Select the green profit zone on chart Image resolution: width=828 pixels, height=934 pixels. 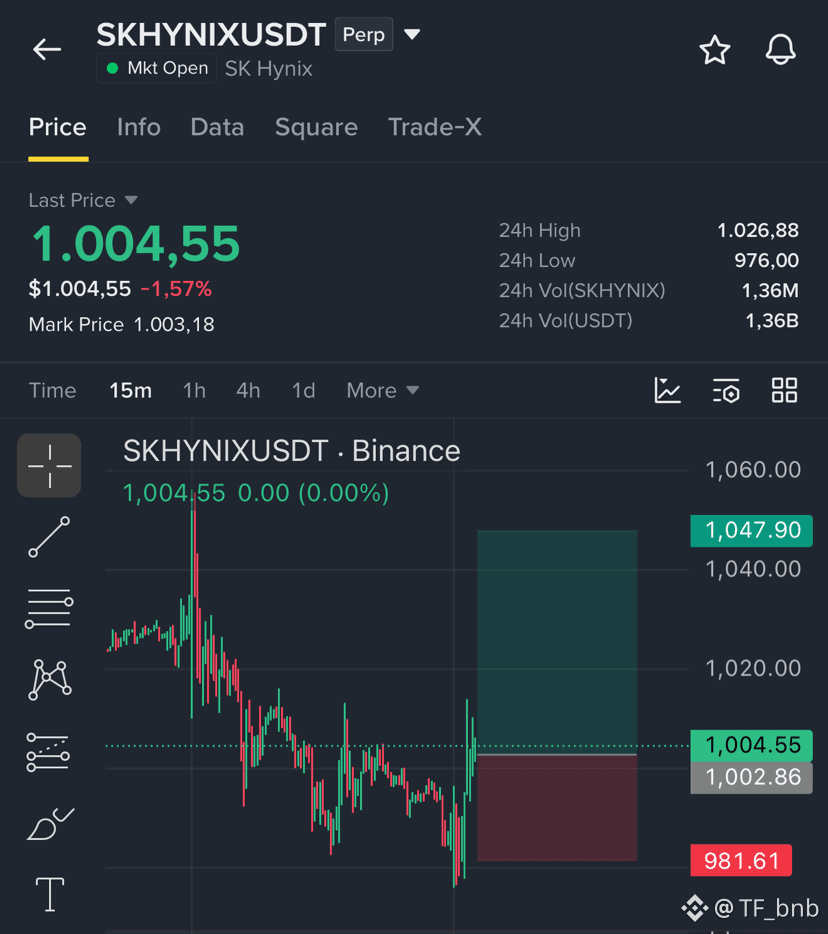(x=557, y=642)
